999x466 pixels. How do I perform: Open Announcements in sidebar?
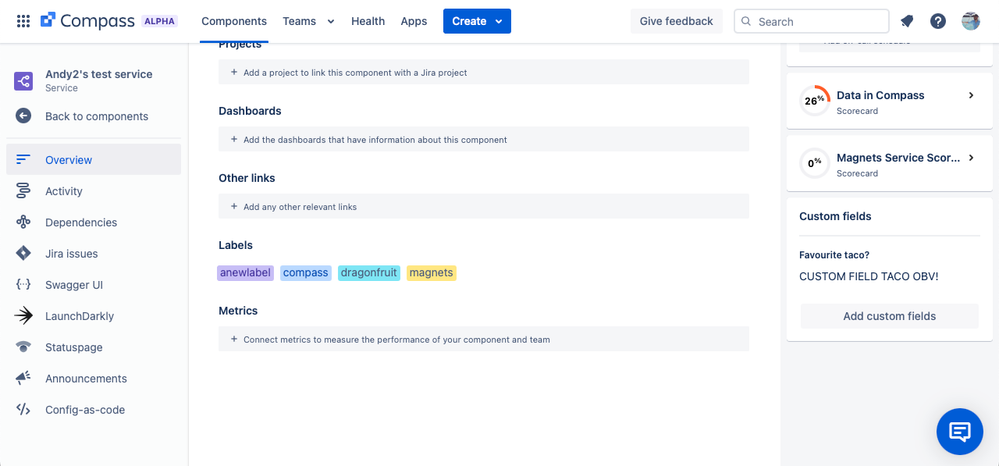tap(94, 378)
